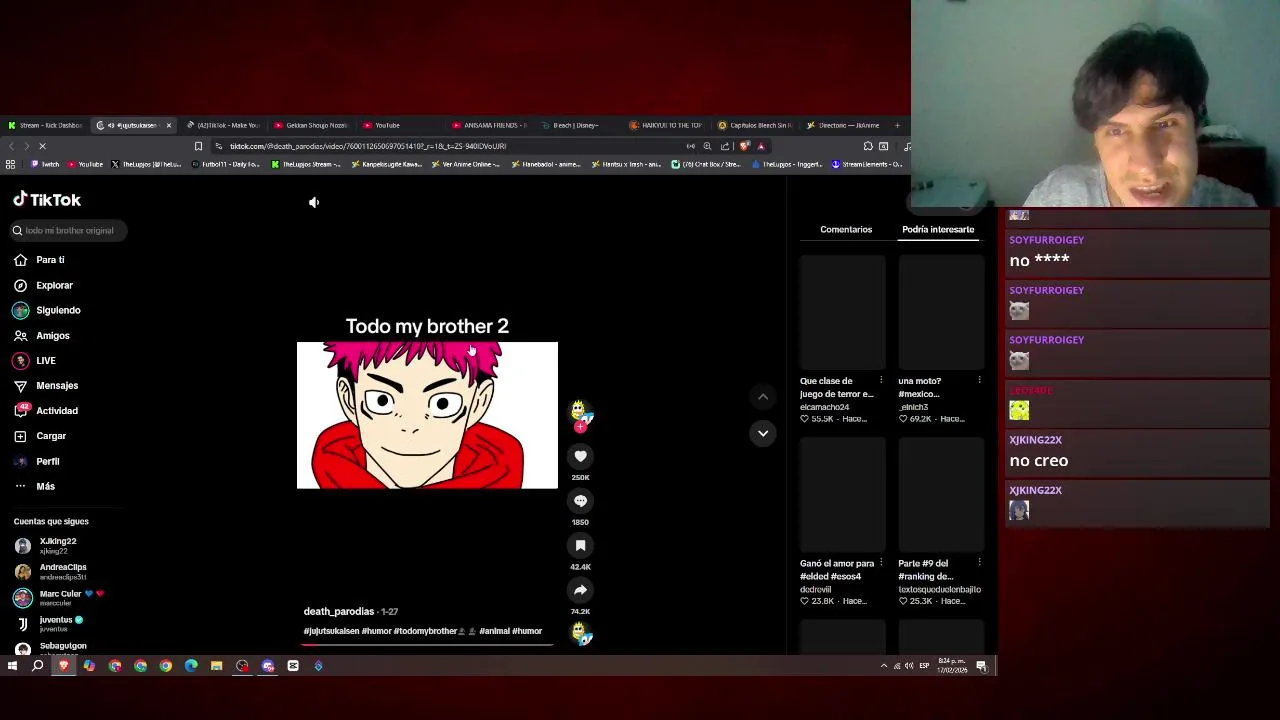Click the TikTok search field
Screen dimensions: 1280x720
(x=68, y=231)
